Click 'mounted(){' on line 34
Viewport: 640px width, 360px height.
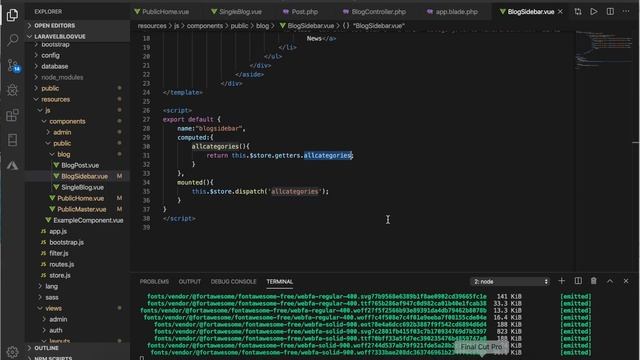coord(195,182)
